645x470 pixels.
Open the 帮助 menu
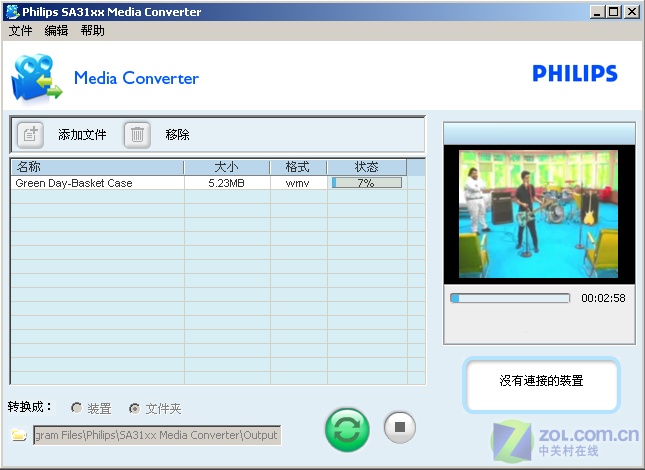click(x=92, y=30)
